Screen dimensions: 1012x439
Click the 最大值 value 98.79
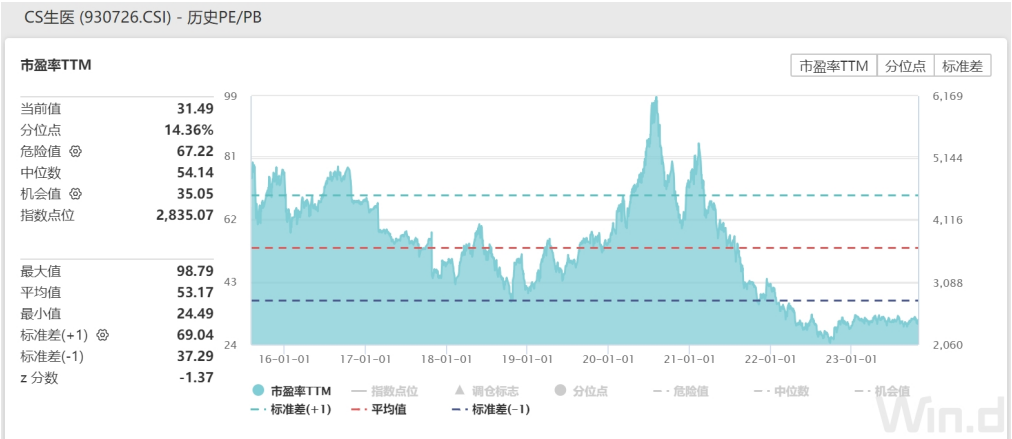pos(196,271)
